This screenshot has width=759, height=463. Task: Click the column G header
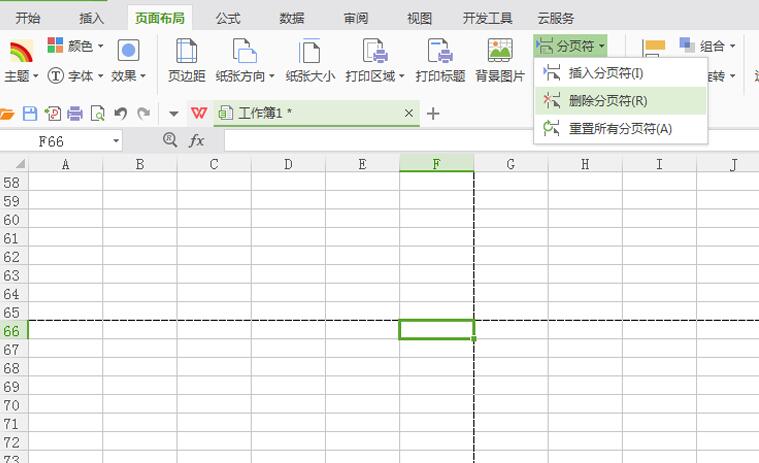tap(510, 164)
